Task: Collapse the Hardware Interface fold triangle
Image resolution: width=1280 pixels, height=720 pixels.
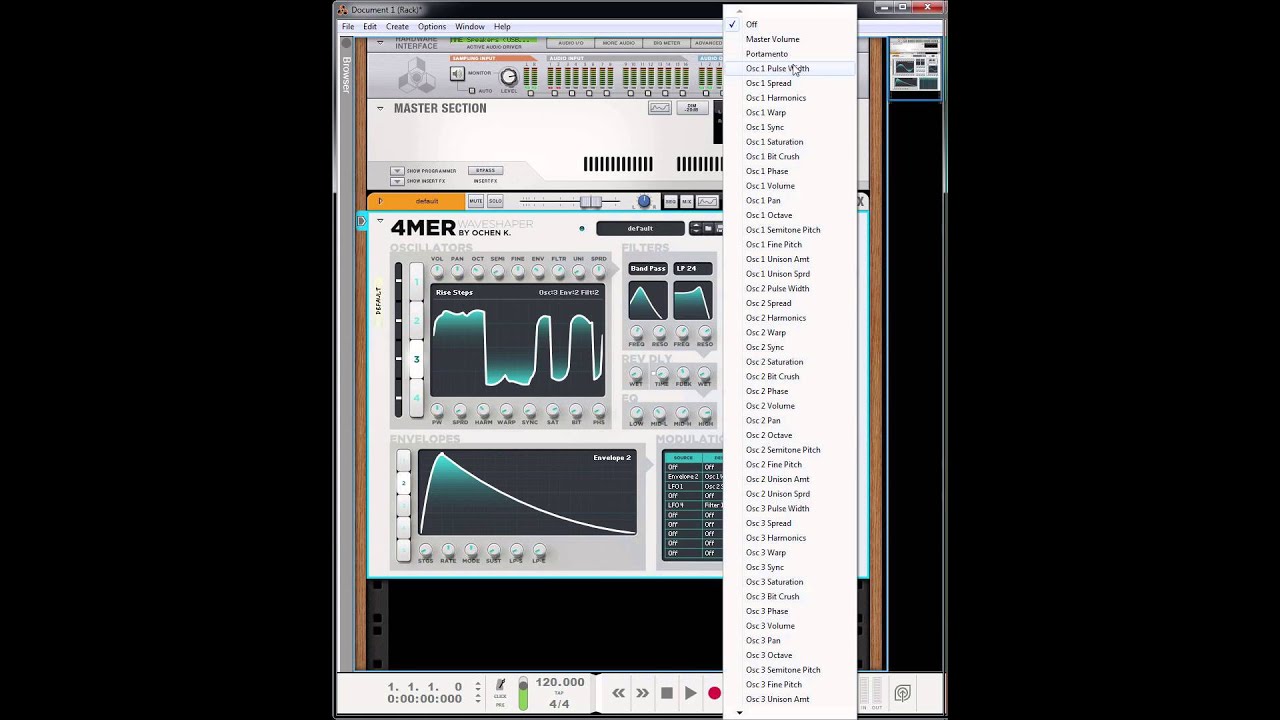Action: point(380,43)
